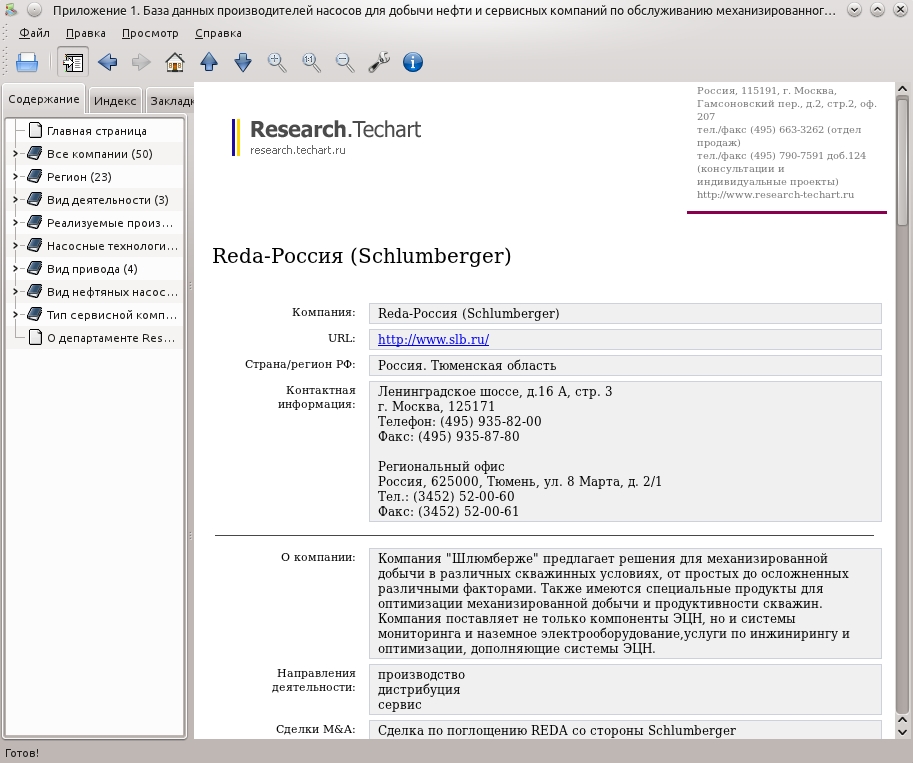Click the blue info about icon
The image size is (913, 763).
point(413,62)
